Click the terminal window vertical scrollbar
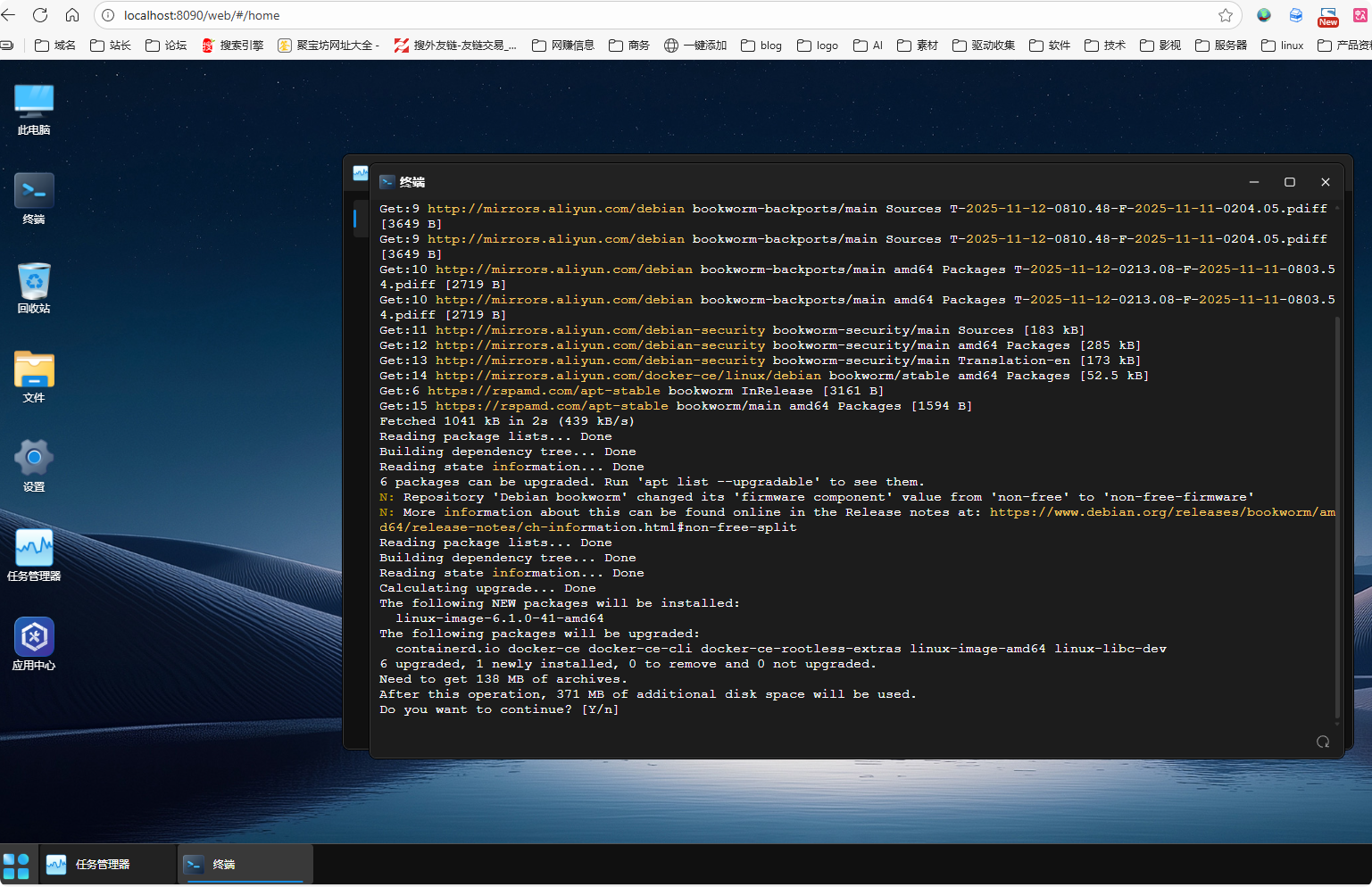 tap(1336, 518)
